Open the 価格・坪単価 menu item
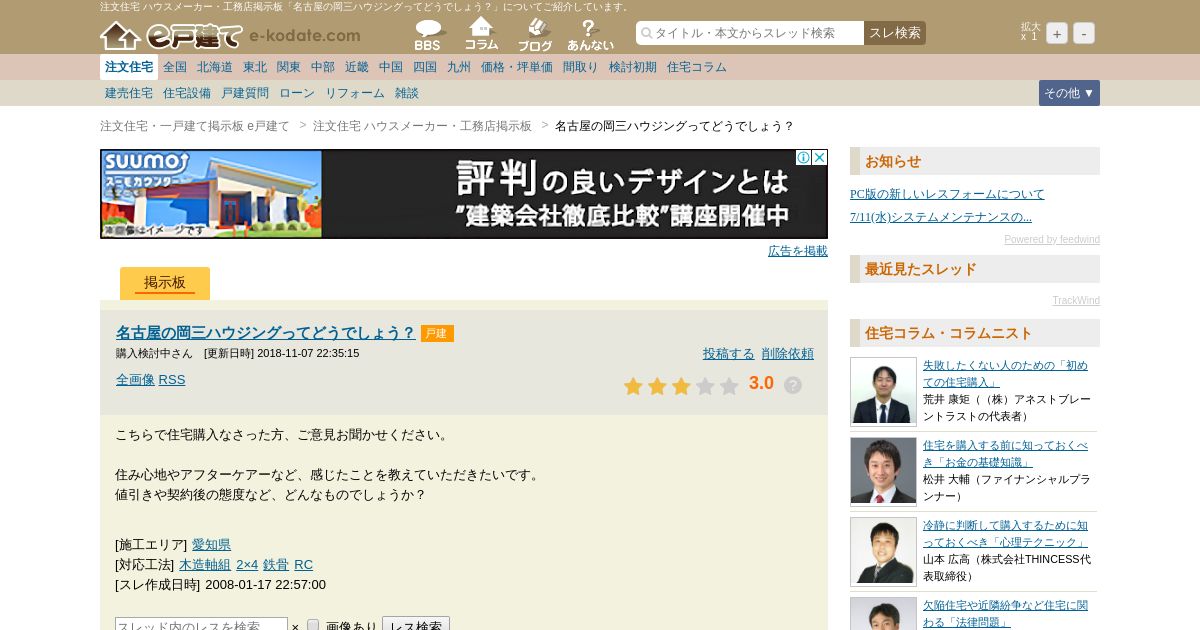This screenshot has width=1200, height=630. (x=517, y=67)
